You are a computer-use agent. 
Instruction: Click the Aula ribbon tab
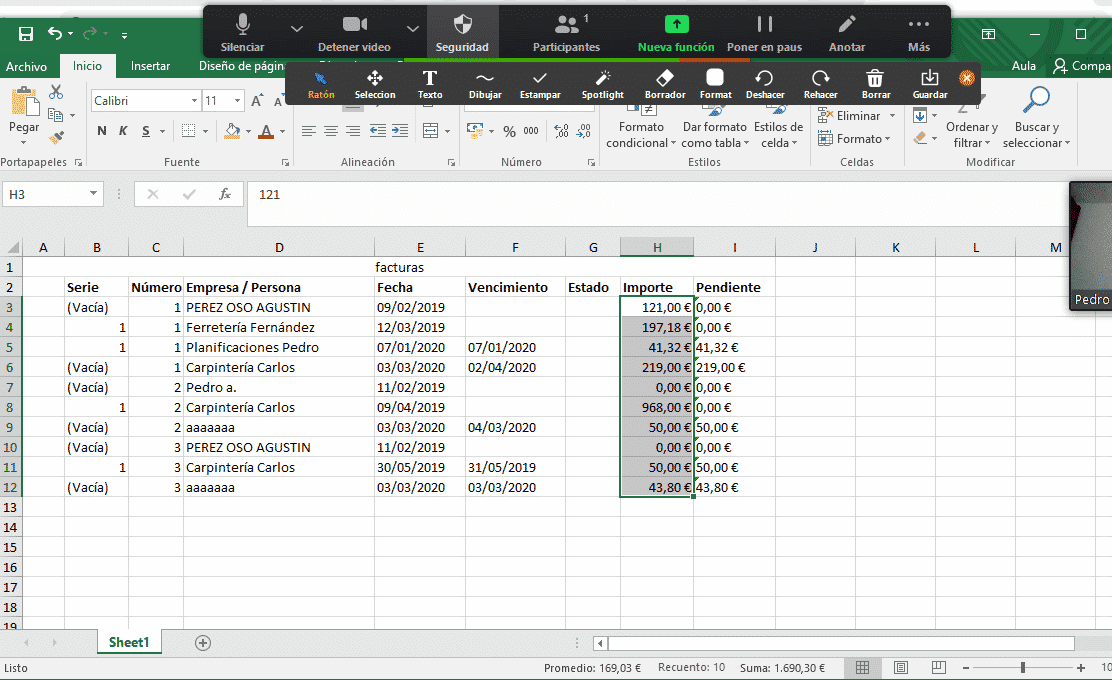[1023, 66]
